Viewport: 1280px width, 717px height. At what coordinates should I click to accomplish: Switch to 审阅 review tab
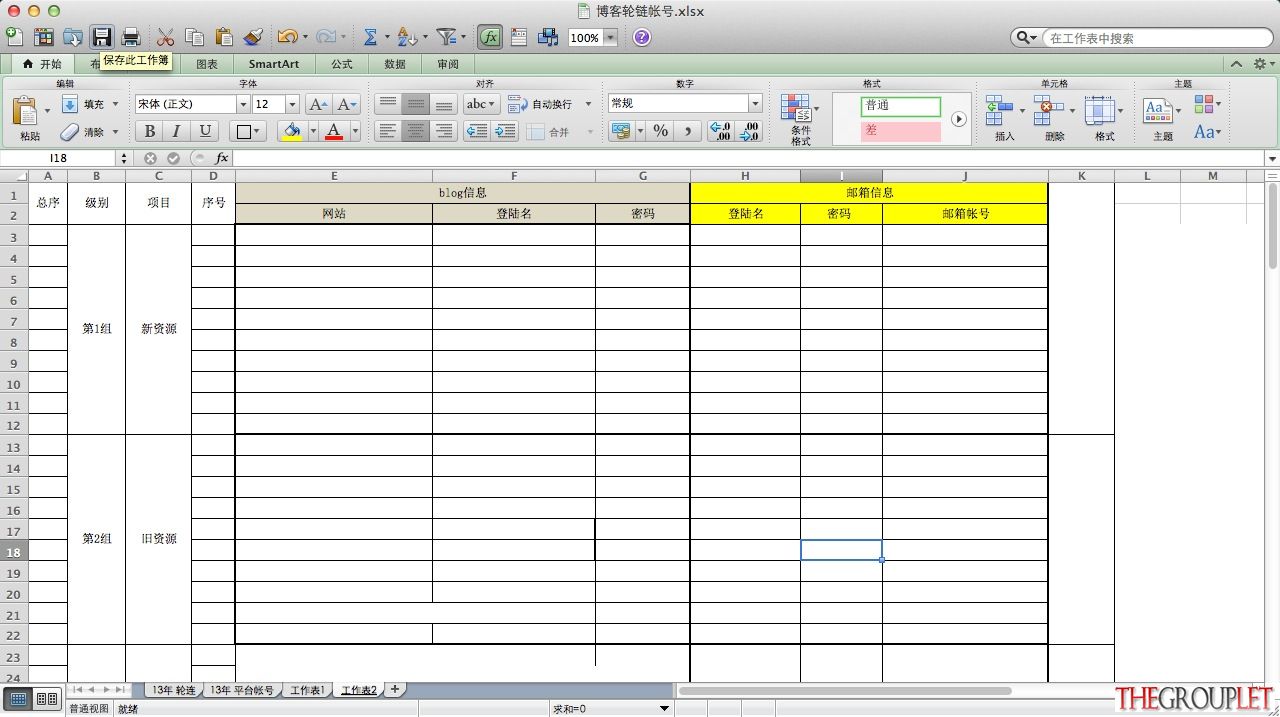(x=448, y=64)
